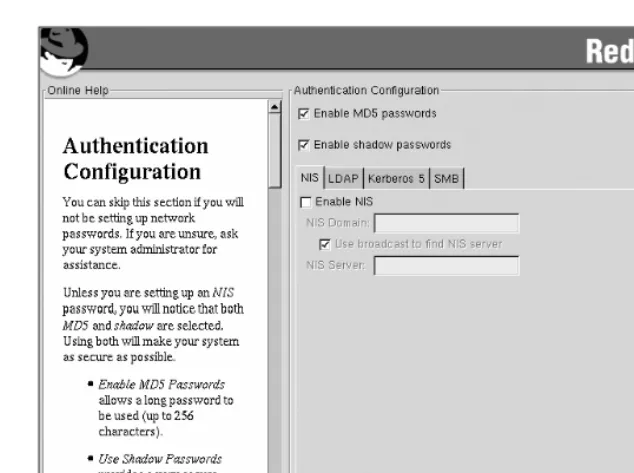The width and height of the screenshot is (634, 473).
Task: Click the italic 'NIS' word in help text
Action: [223, 292]
